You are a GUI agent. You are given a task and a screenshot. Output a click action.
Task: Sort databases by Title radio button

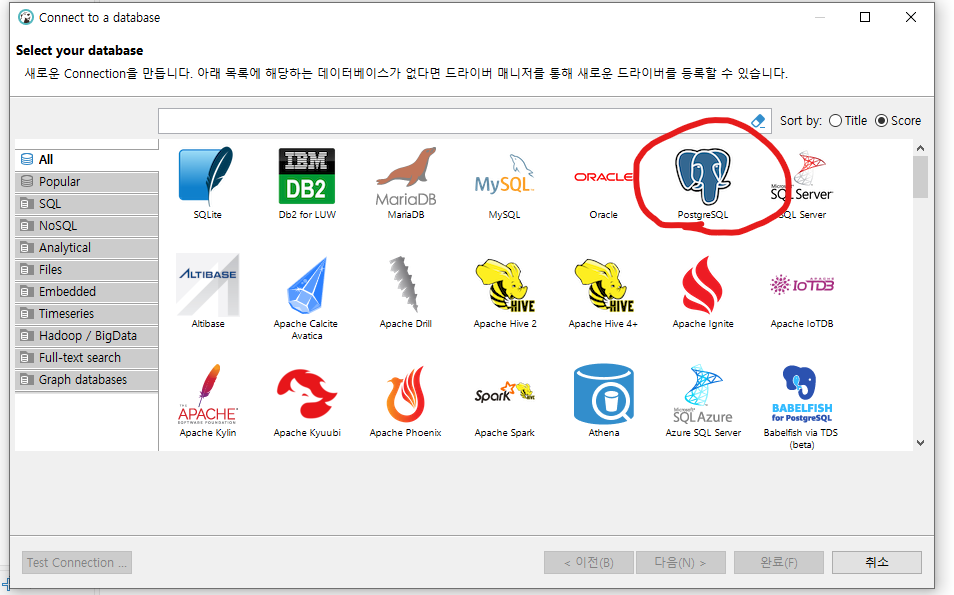[x=835, y=121]
